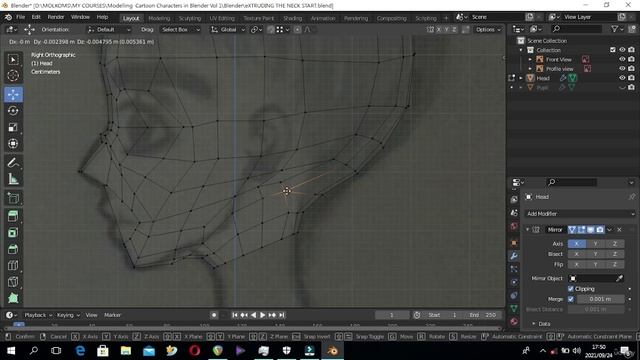Open the Physics properties tab
The height and width of the screenshot is (360, 640).
coord(514,282)
